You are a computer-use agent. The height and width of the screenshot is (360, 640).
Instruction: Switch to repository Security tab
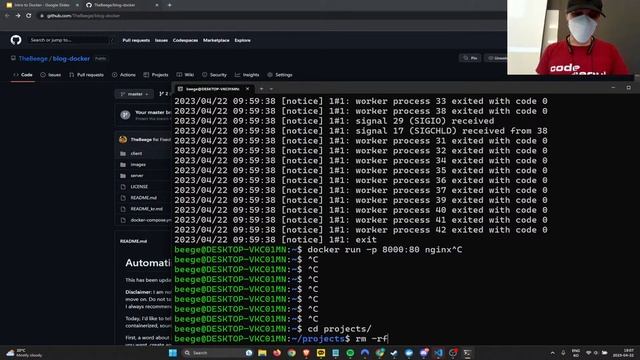coord(214,75)
